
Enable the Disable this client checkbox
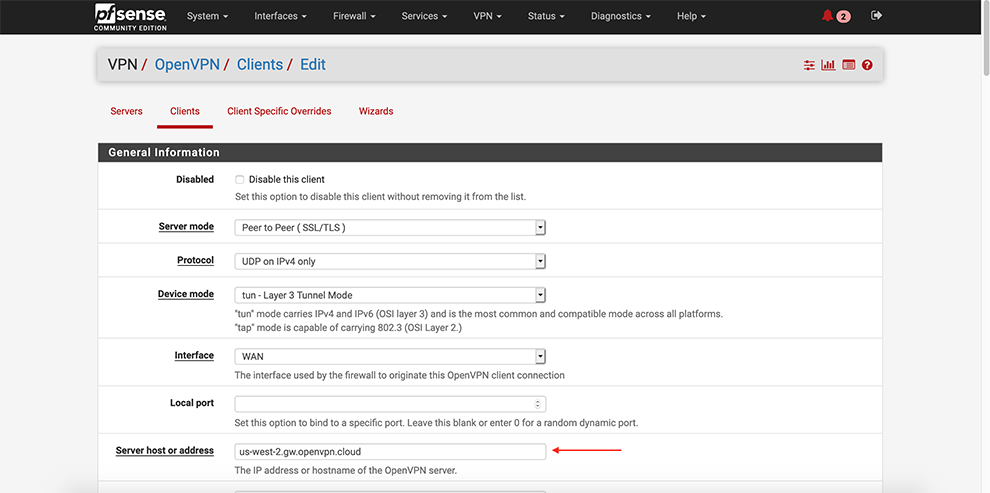coord(240,180)
